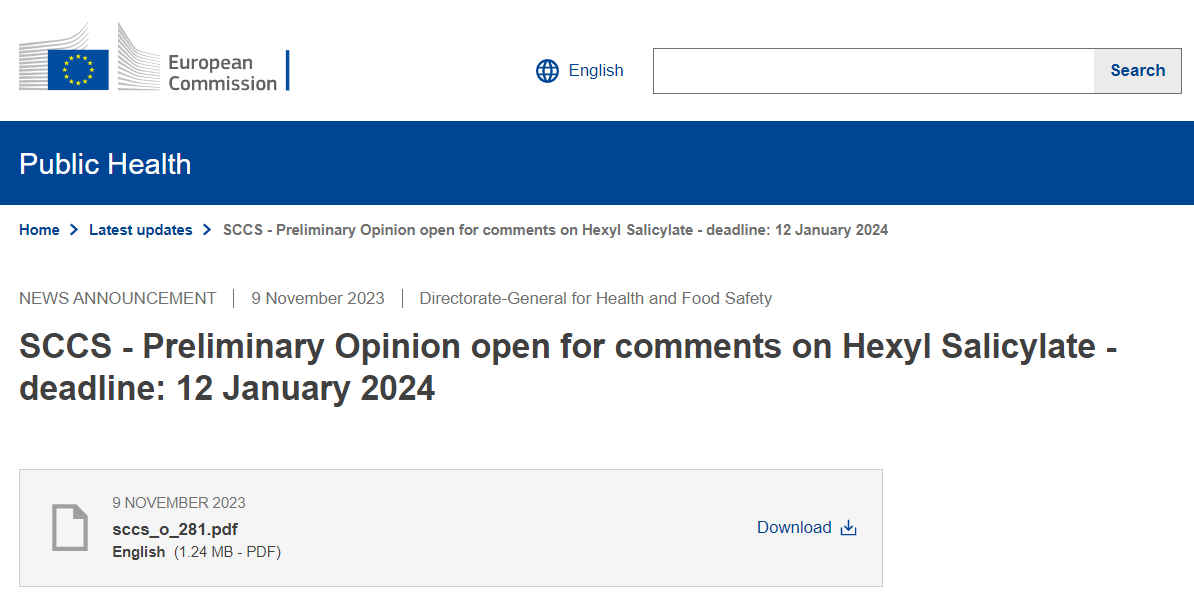
Task: Open the Latest updates breadcrumb link
Action: 140,230
